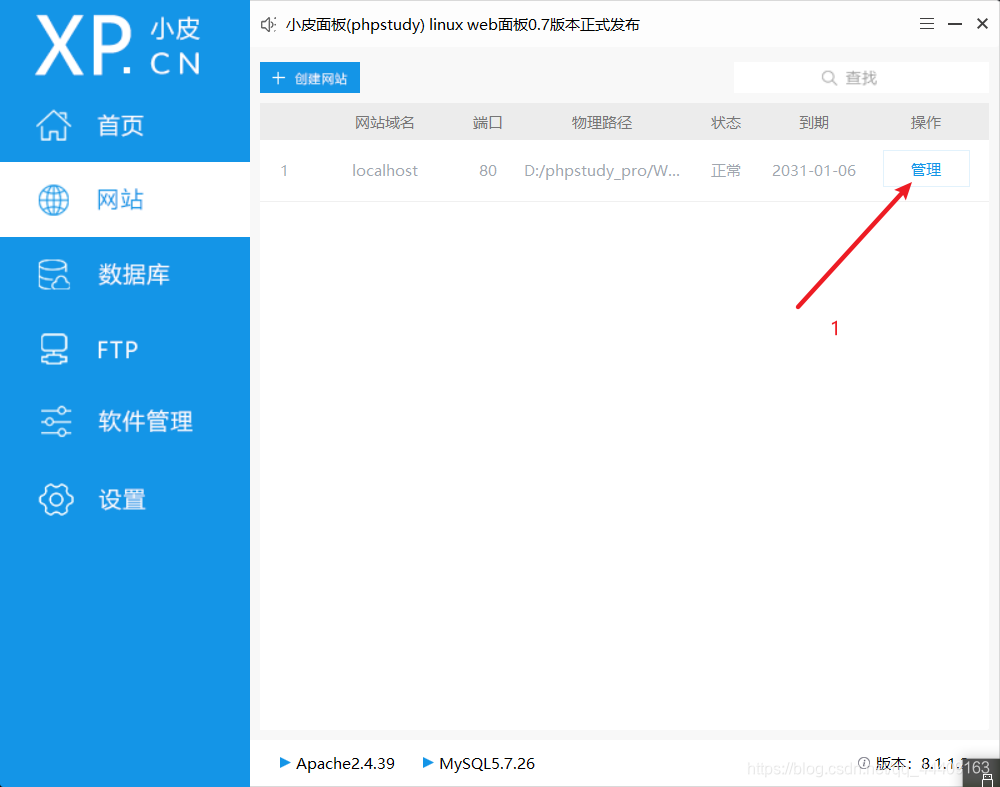The width and height of the screenshot is (1000, 787).
Task: Close the phpstudy window
Action: tap(982, 24)
